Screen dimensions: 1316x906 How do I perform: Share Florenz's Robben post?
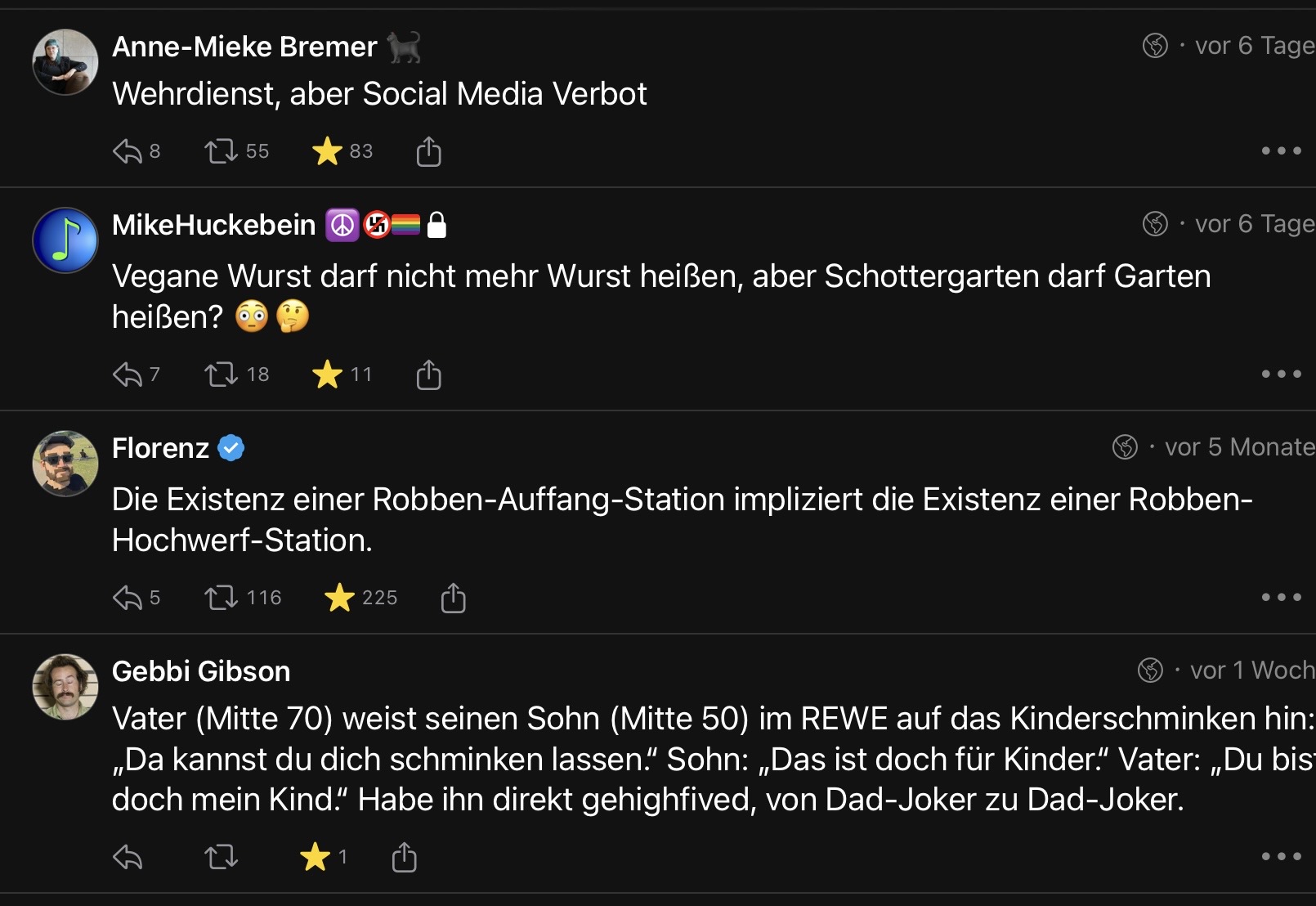click(453, 598)
